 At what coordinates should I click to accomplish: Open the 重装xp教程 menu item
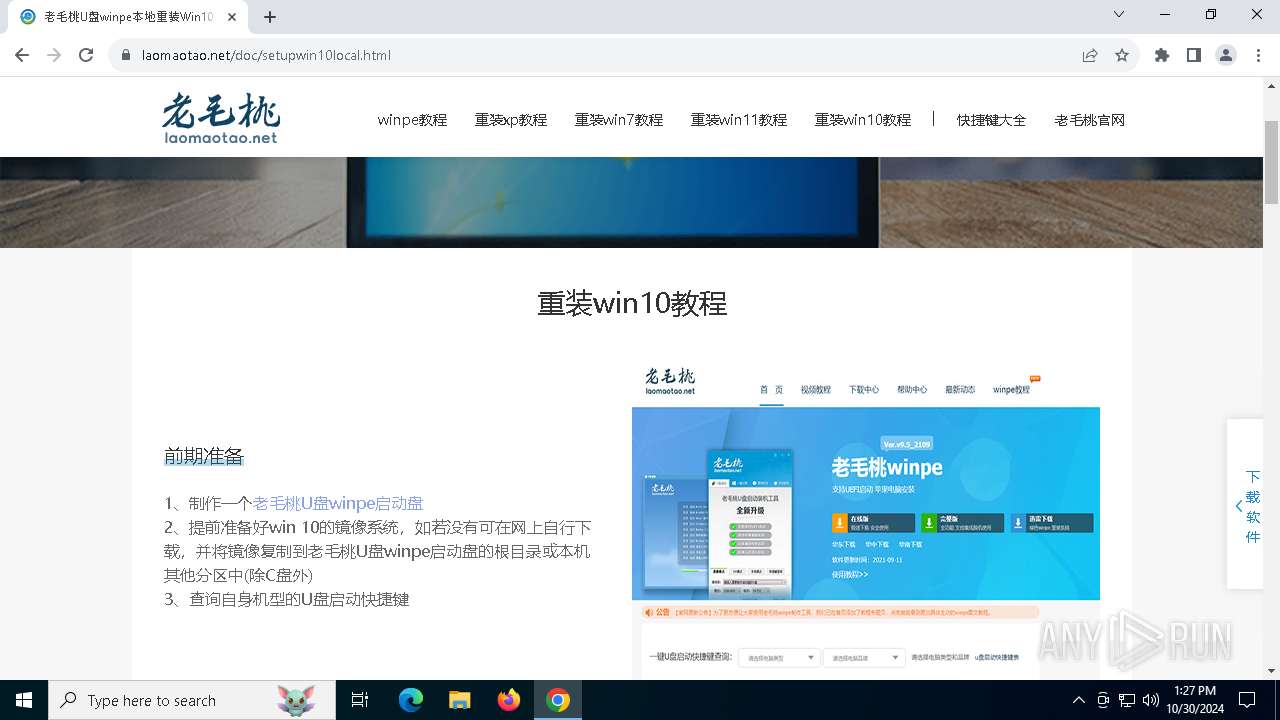click(x=511, y=120)
